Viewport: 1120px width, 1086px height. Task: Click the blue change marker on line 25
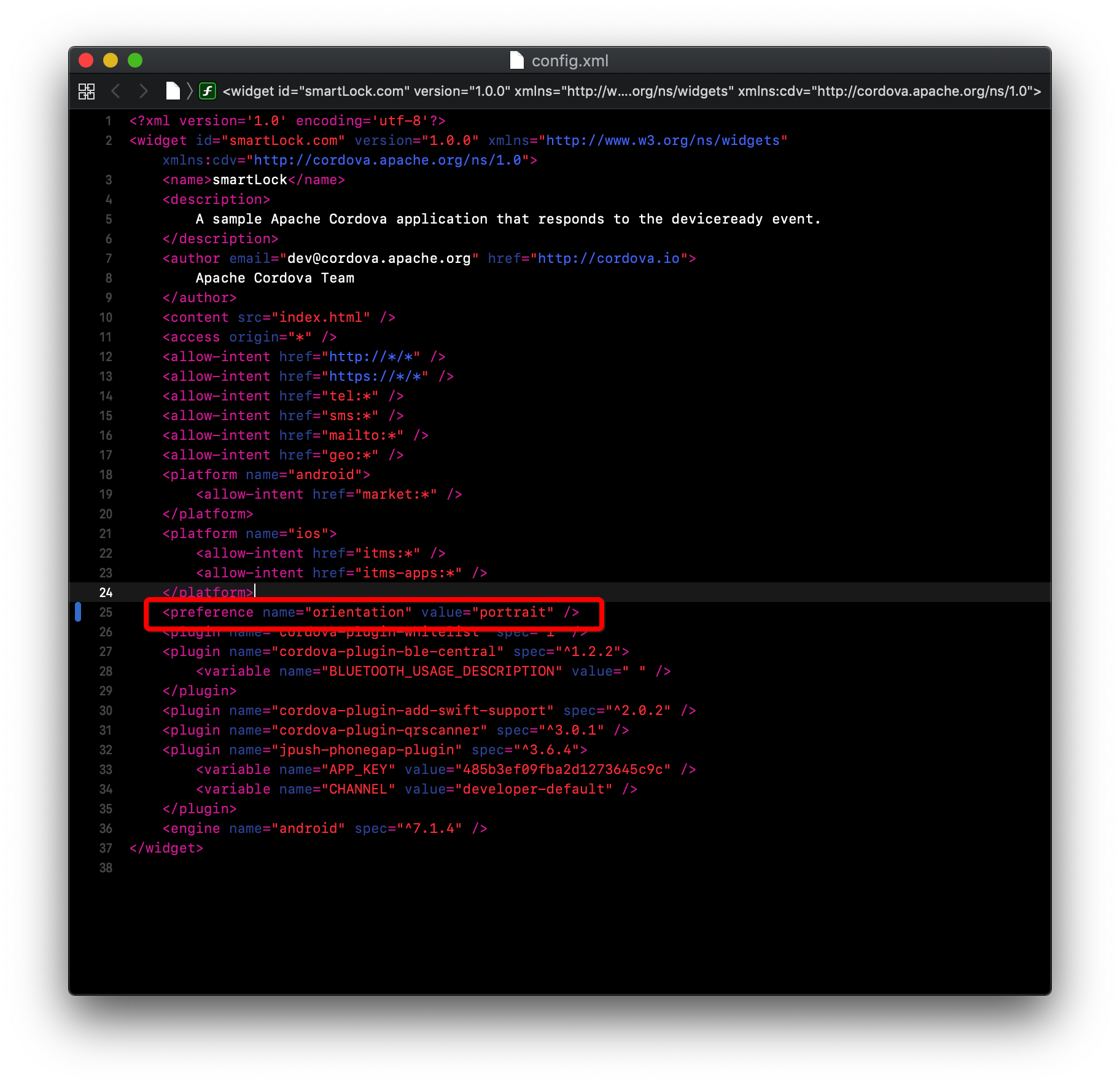pyautogui.click(x=78, y=612)
